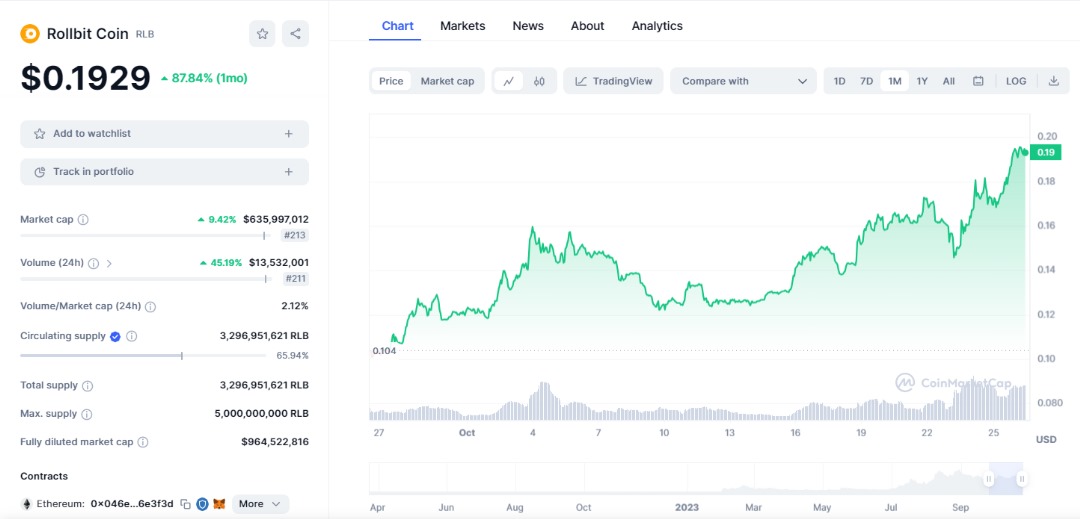Click the #213 market cap rank badge
The image size is (1080, 519).
295,235
